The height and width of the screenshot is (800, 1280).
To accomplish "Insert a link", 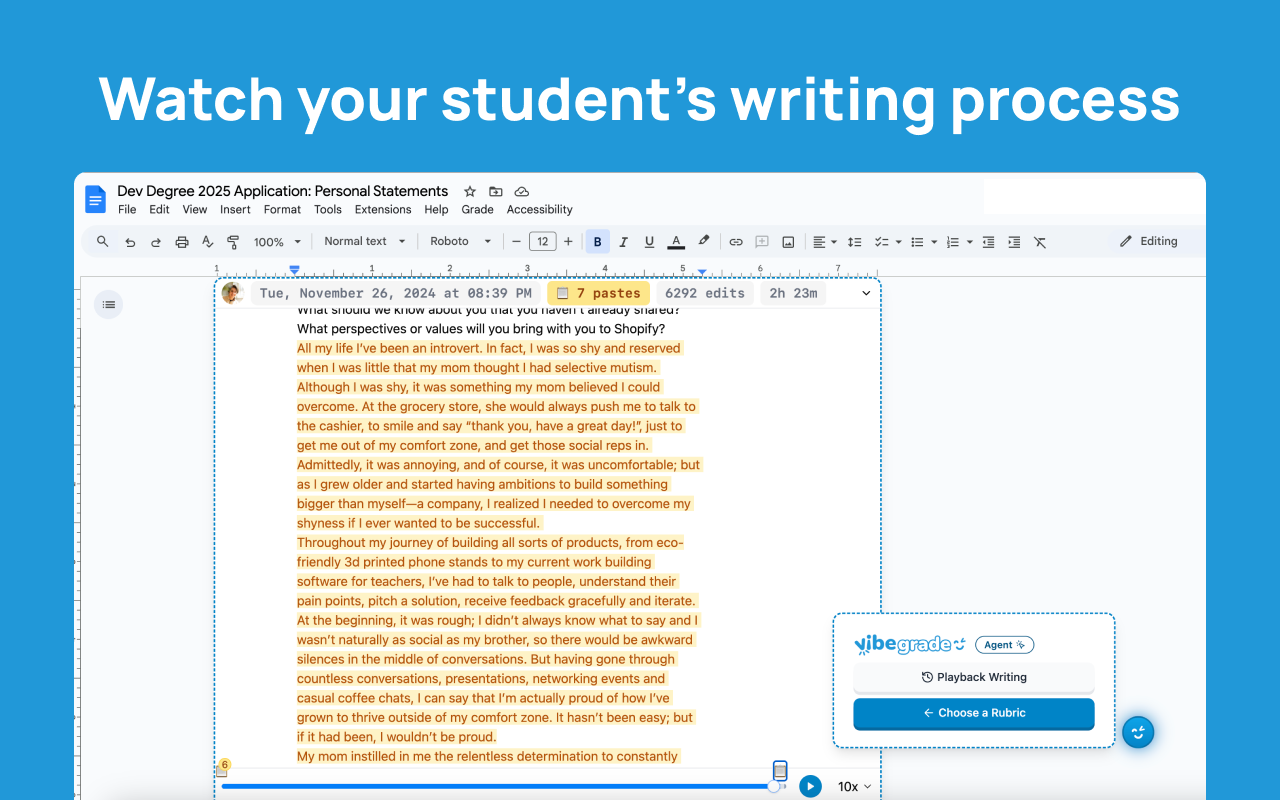I will tap(736, 242).
